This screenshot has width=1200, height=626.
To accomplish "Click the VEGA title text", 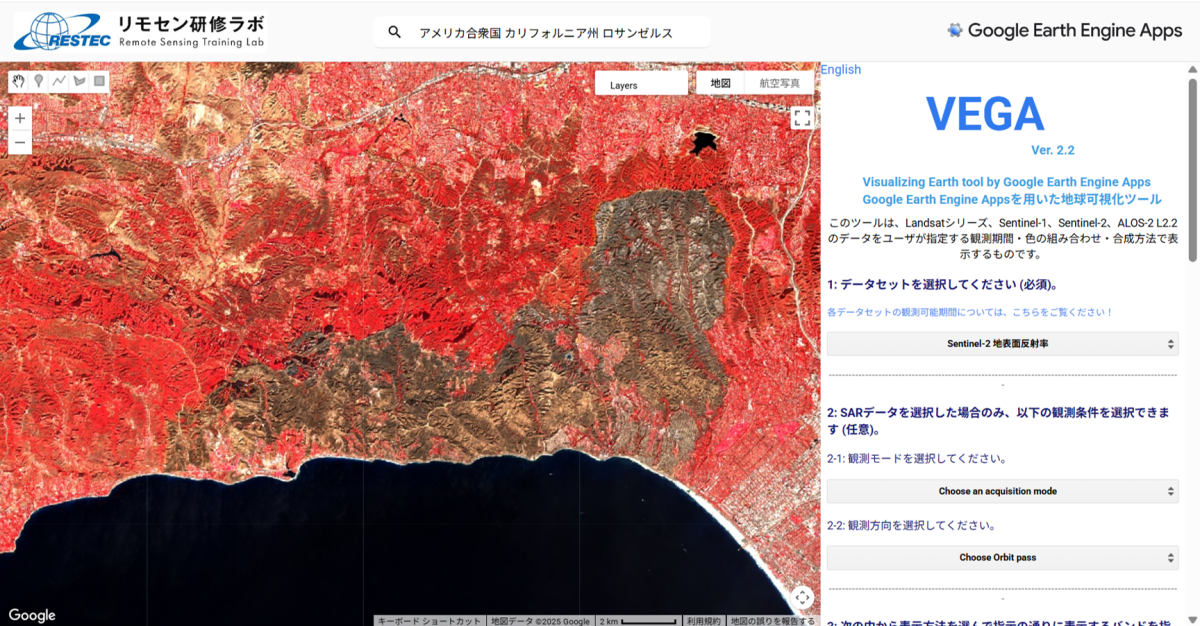I will coord(985,114).
